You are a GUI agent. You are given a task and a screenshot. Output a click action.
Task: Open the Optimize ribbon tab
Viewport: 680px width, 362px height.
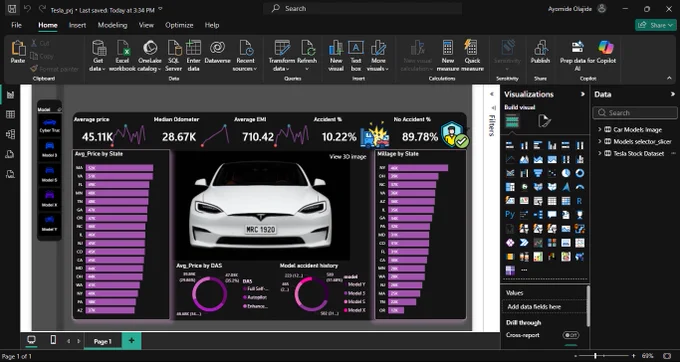pos(179,25)
